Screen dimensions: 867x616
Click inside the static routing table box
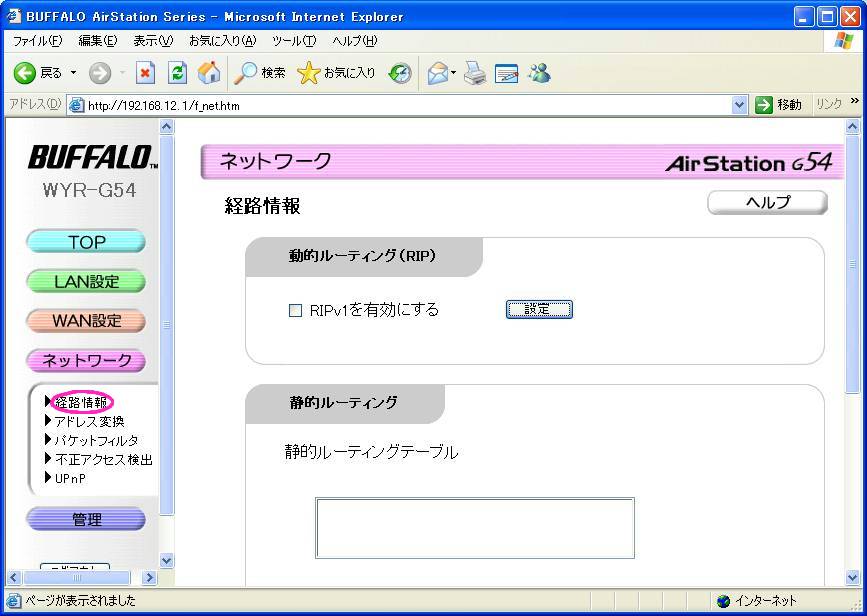[475, 528]
